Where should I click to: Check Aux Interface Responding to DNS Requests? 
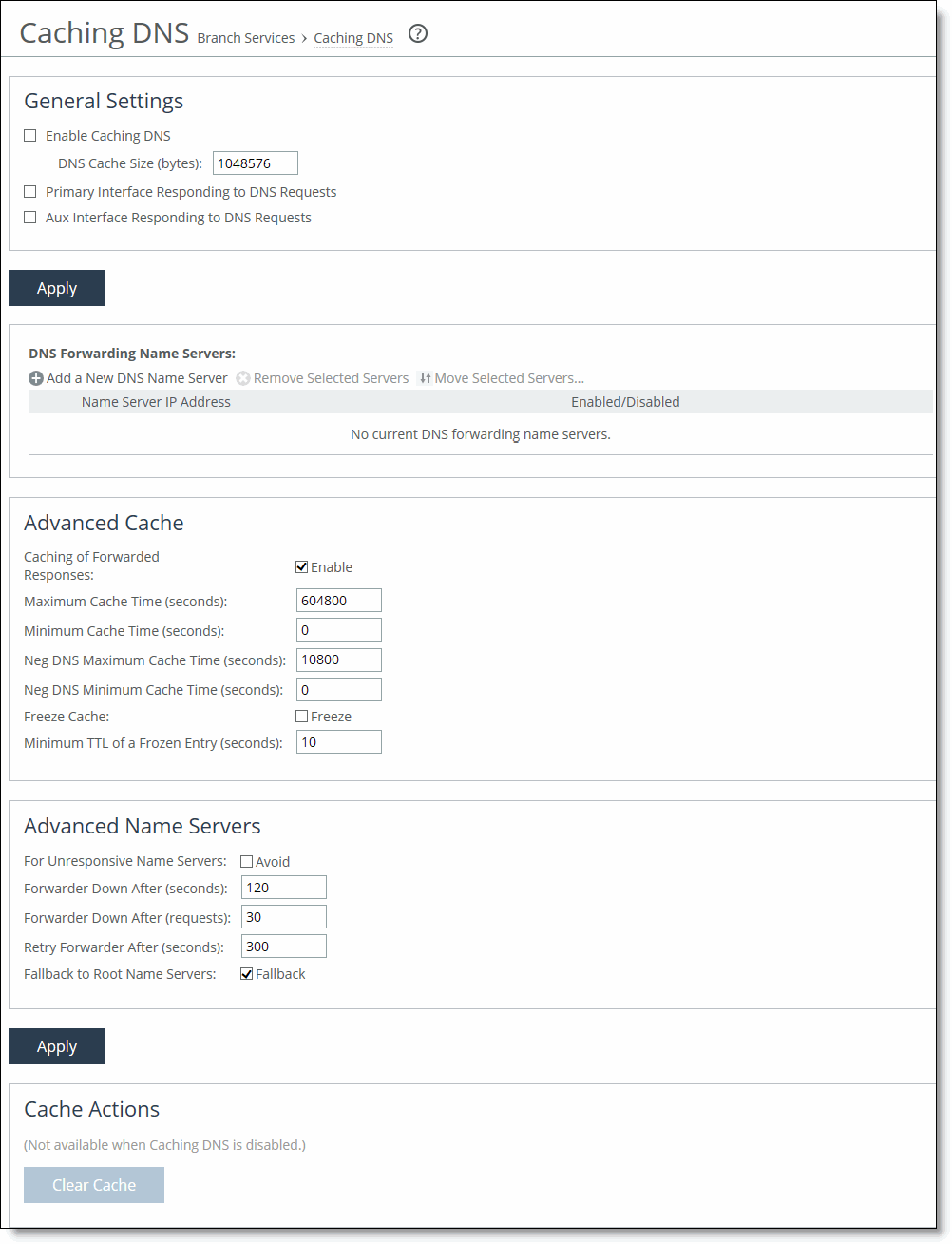(29, 217)
